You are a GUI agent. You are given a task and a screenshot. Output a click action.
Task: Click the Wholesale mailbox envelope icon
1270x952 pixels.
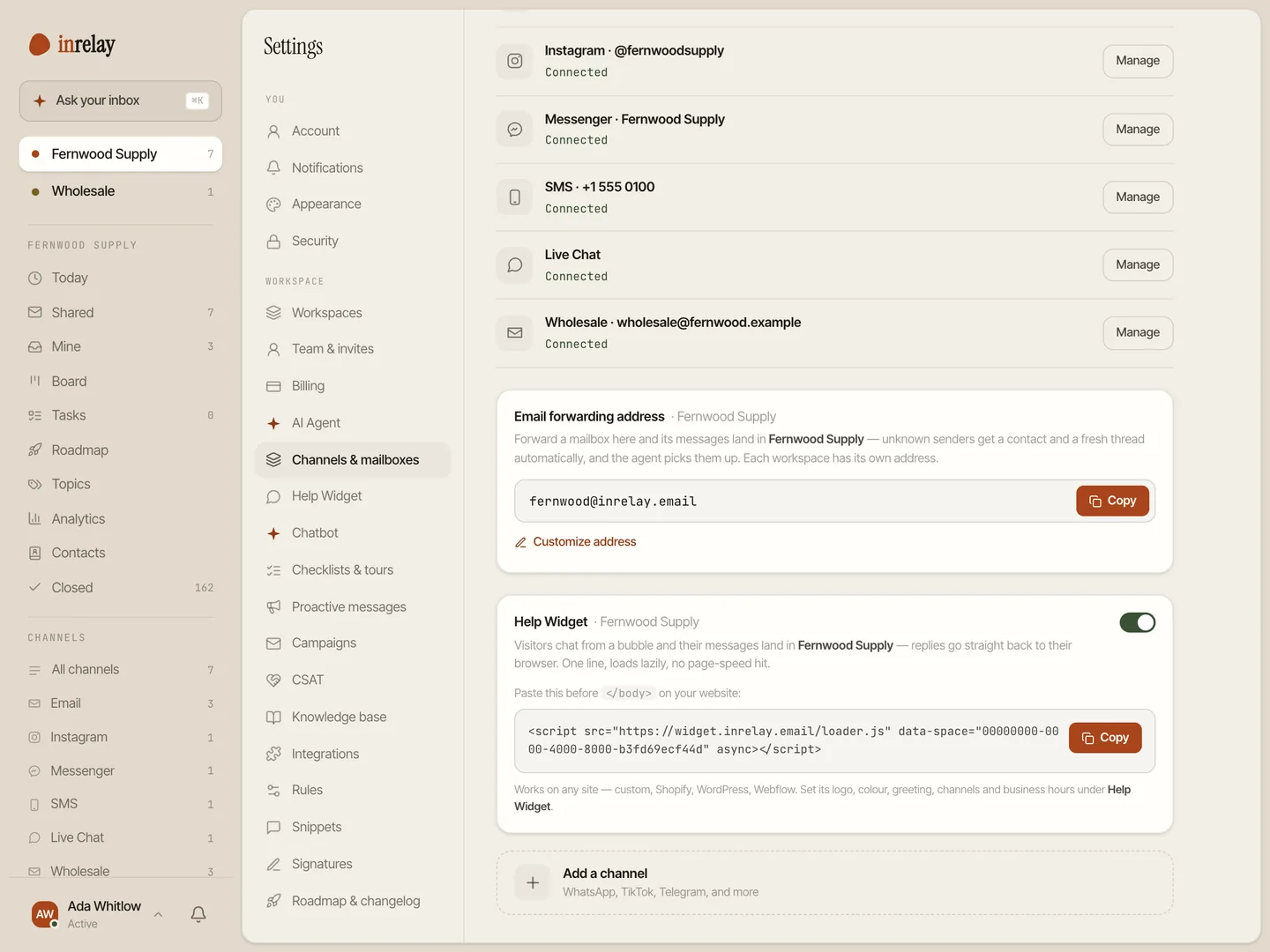pos(515,333)
